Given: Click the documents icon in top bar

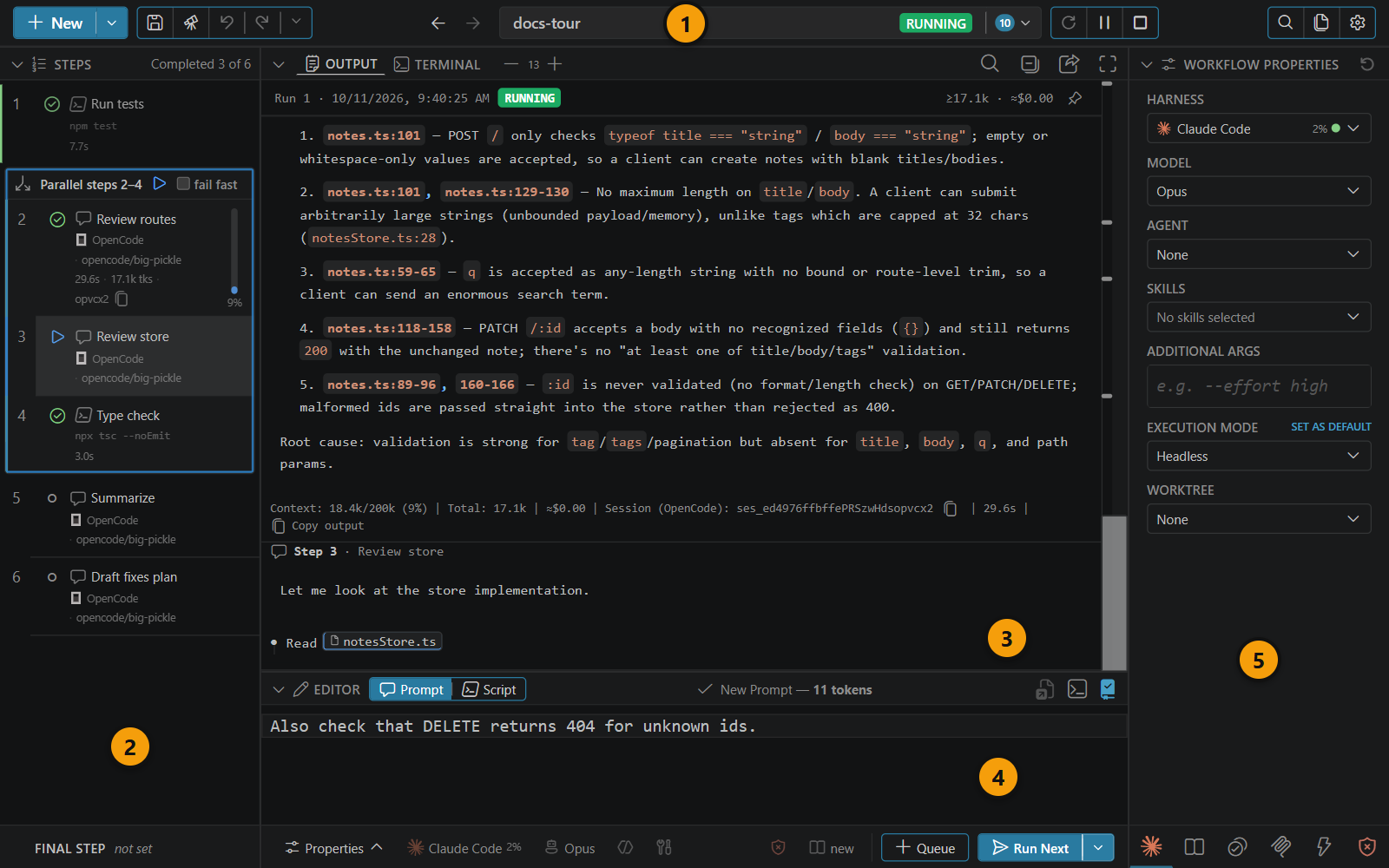Looking at the screenshot, I should tap(1321, 23).
